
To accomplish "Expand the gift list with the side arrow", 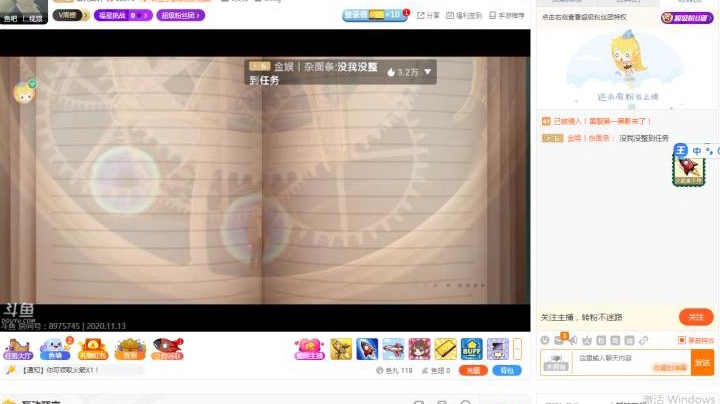I will (518, 349).
